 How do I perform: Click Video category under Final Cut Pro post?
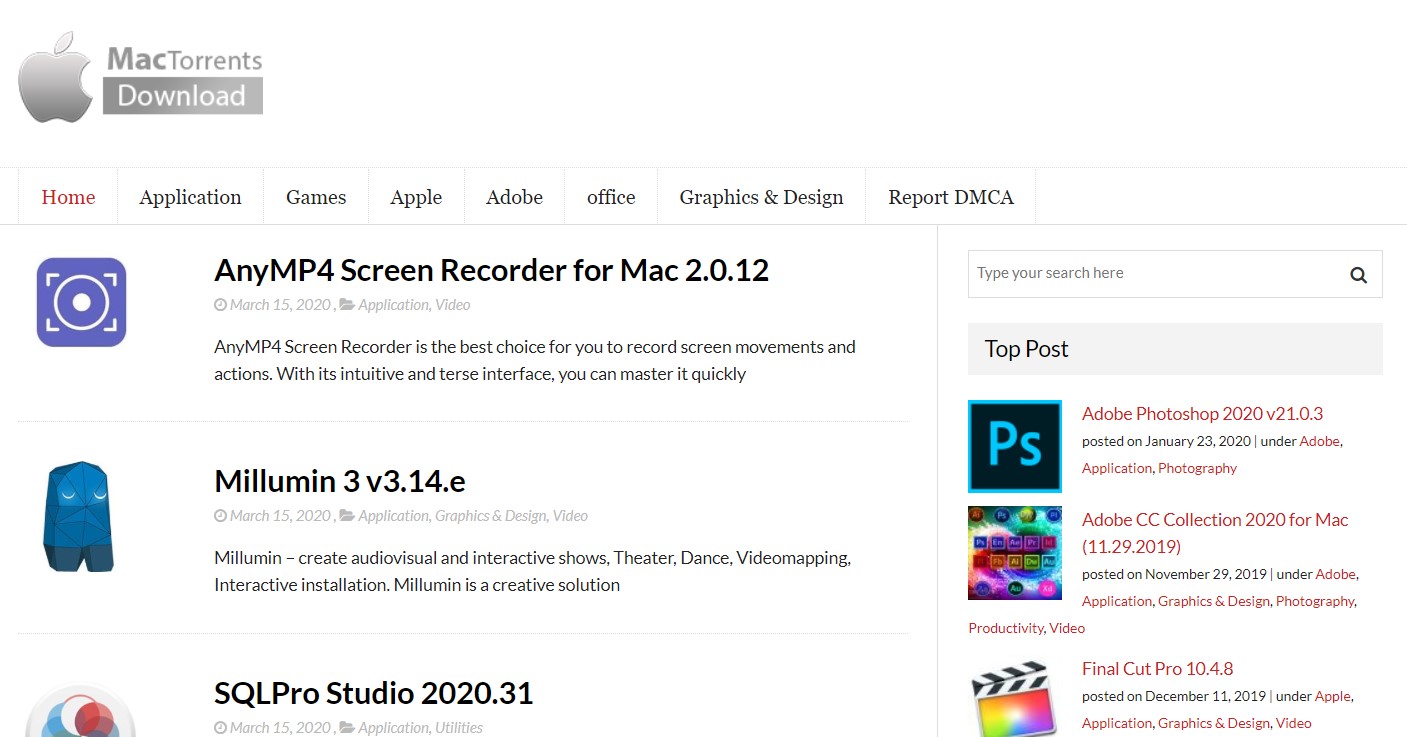[x=1293, y=723]
